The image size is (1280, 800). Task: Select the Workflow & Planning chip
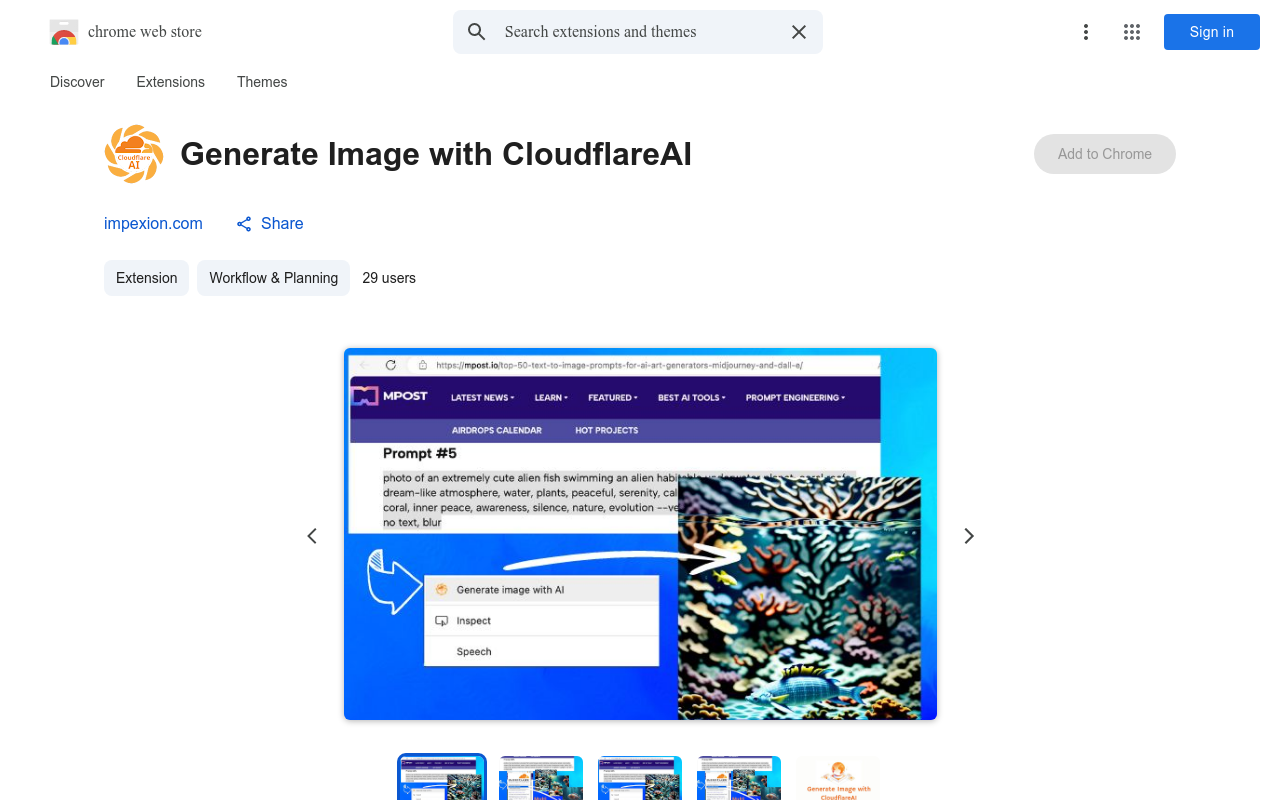tap(274, 278)
